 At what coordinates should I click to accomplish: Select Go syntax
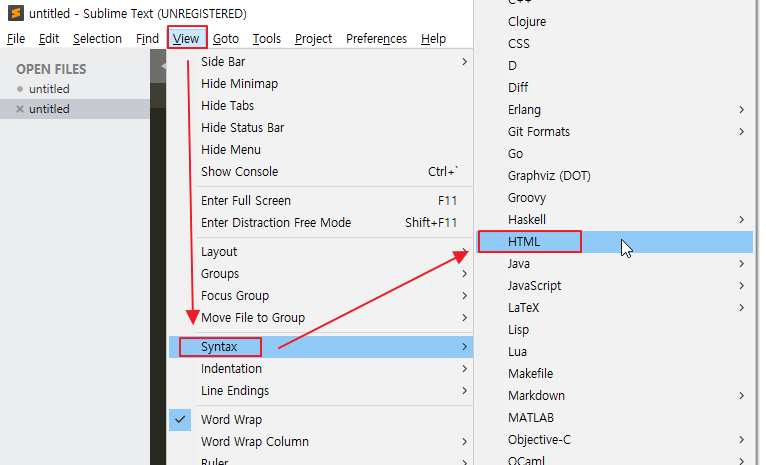(615, 153)
